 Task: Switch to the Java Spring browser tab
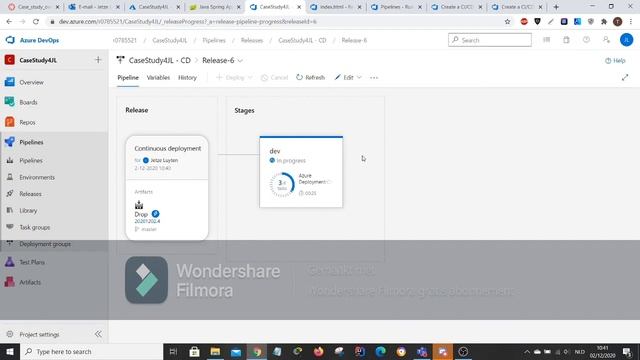216,7
